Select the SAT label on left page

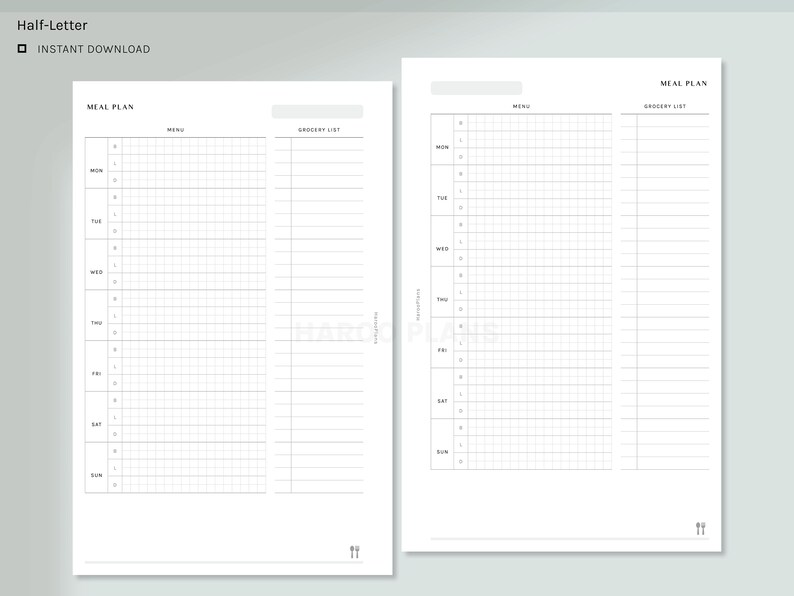coord(97,424)
